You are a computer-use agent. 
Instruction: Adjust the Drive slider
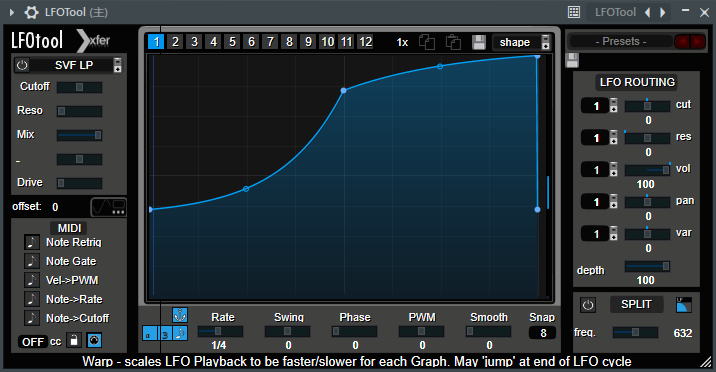pos(79,183)
